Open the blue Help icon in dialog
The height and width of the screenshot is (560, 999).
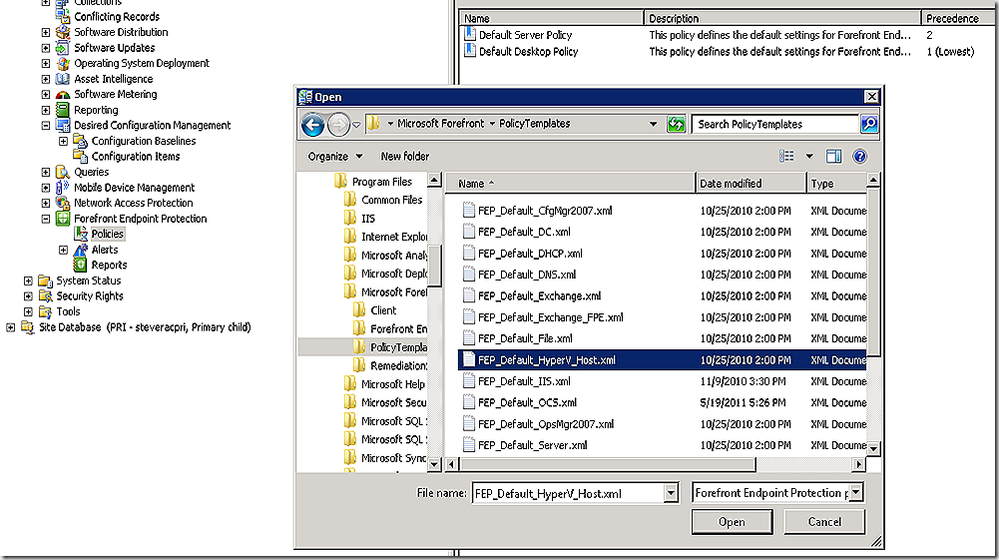859,156
